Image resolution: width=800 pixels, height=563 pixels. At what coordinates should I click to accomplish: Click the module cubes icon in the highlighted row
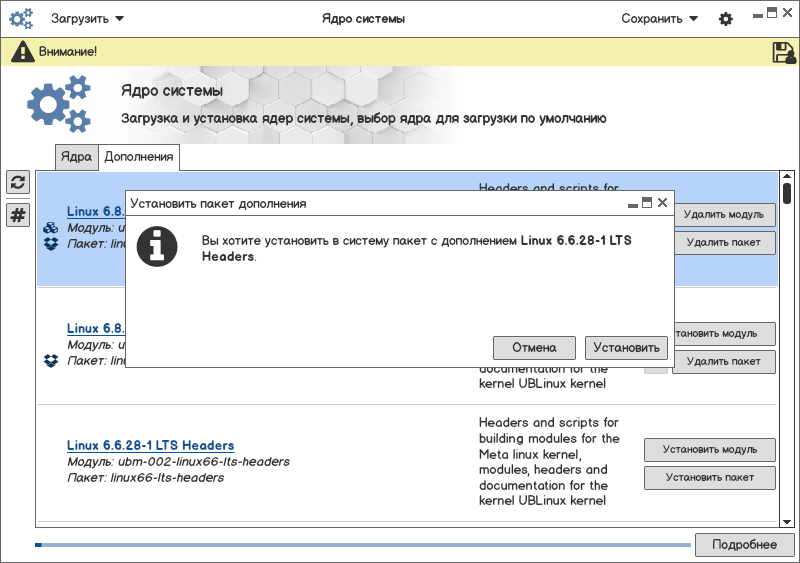(x=51, y=228)
